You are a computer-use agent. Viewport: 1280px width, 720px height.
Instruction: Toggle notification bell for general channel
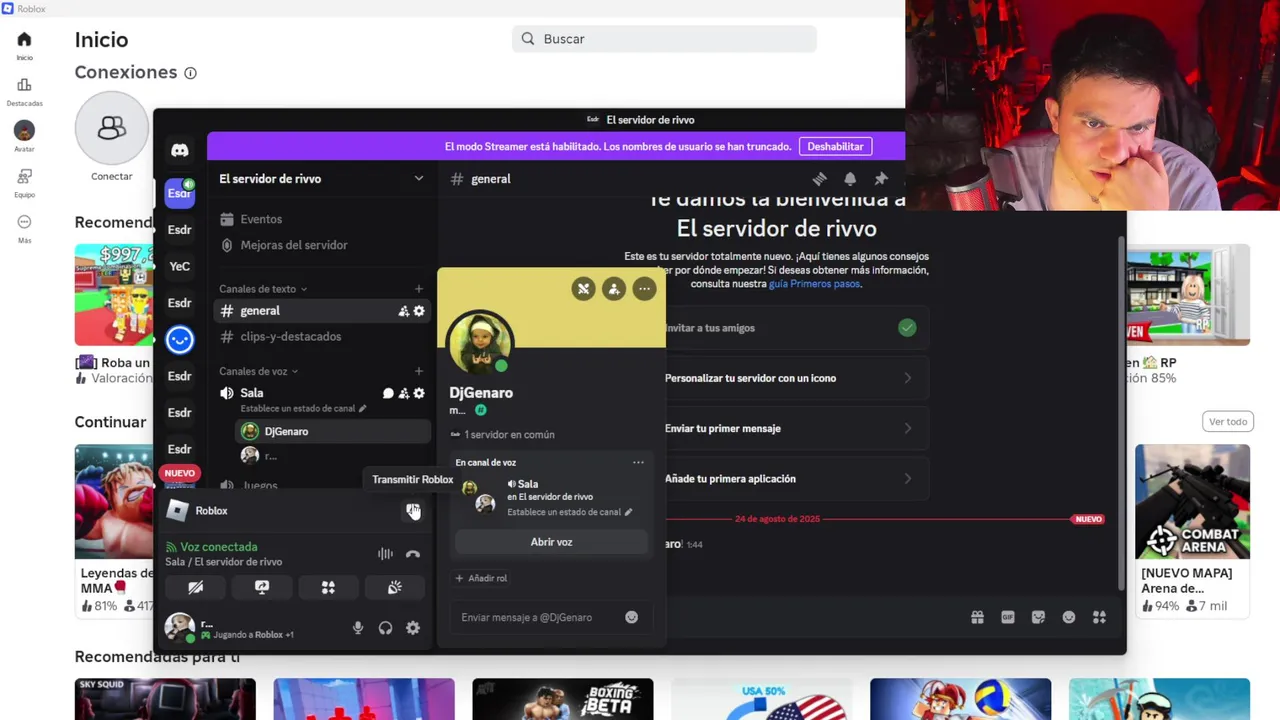(x=850, y=179)
